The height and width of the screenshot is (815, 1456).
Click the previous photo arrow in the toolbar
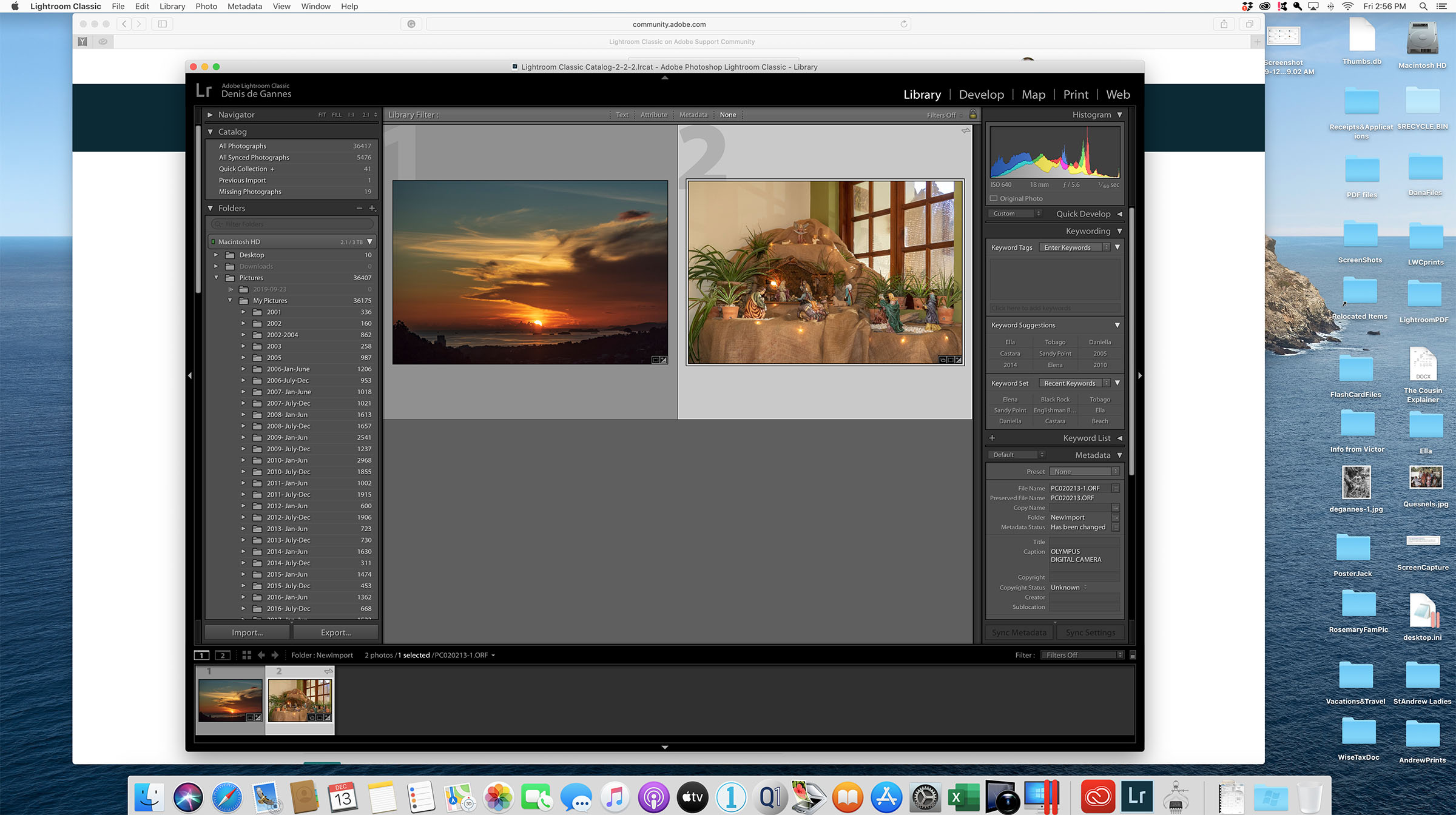261,656
